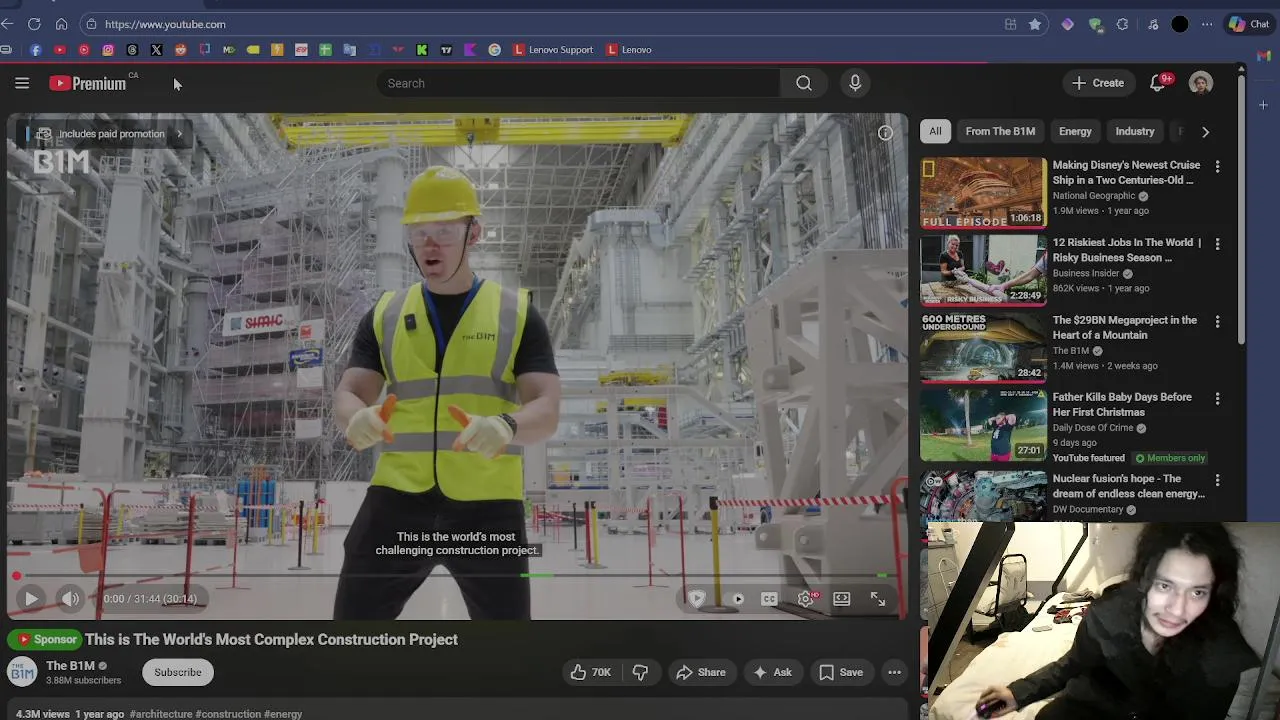Switch to theater mode

pyautogui.click(x=842, y=599)
